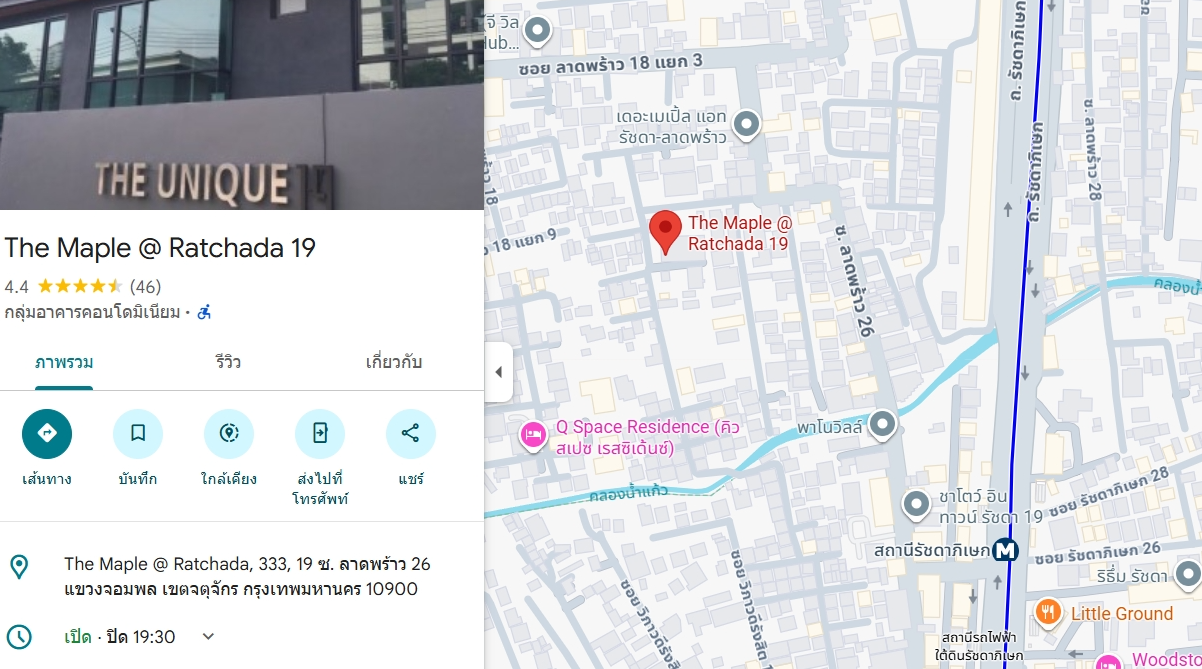Select the พาโนวิลล์ map marker
The width and height of the screenshot is (1202, 669).
pos(882,425)
